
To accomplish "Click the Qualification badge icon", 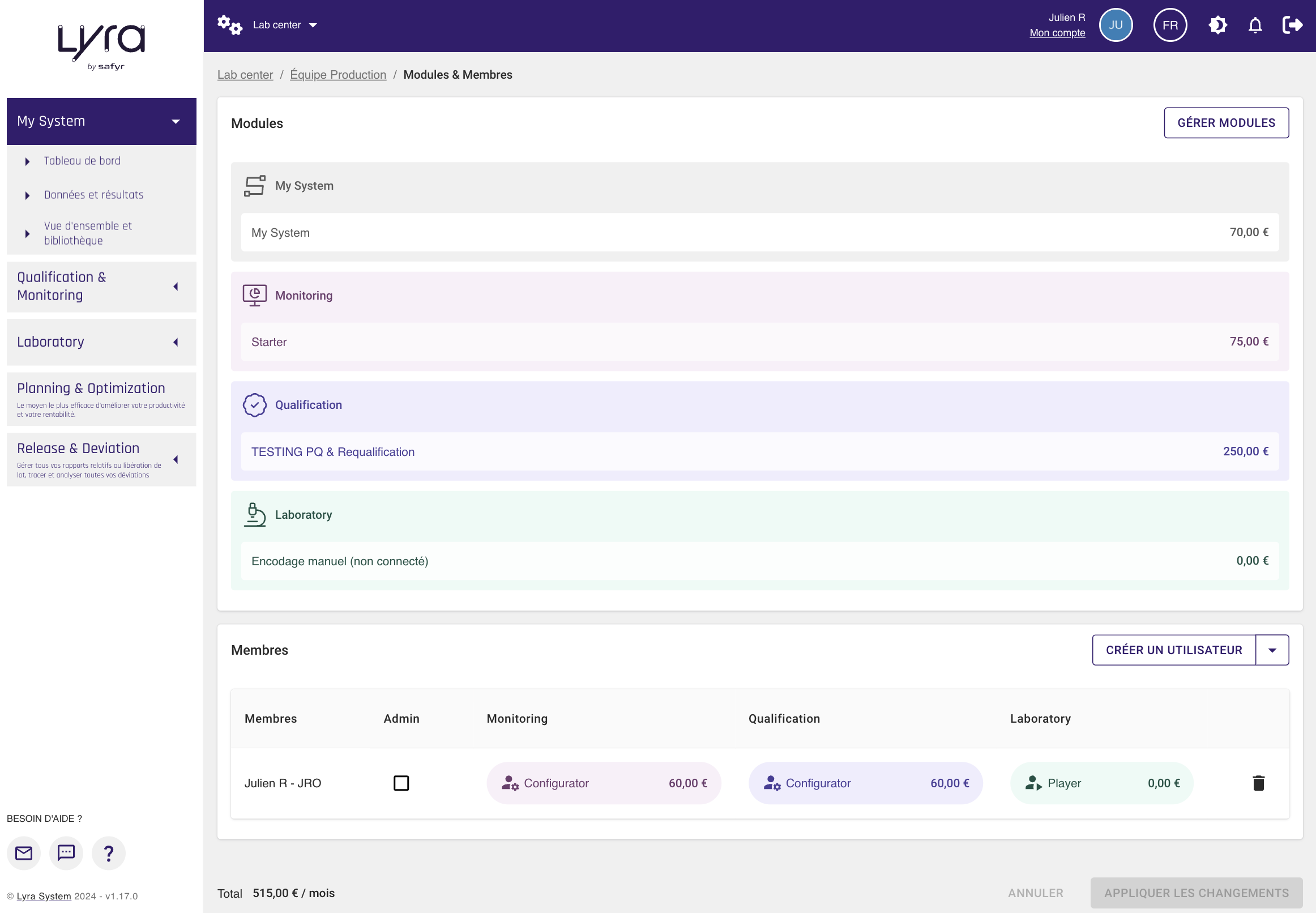I will (x=254, y=405).
